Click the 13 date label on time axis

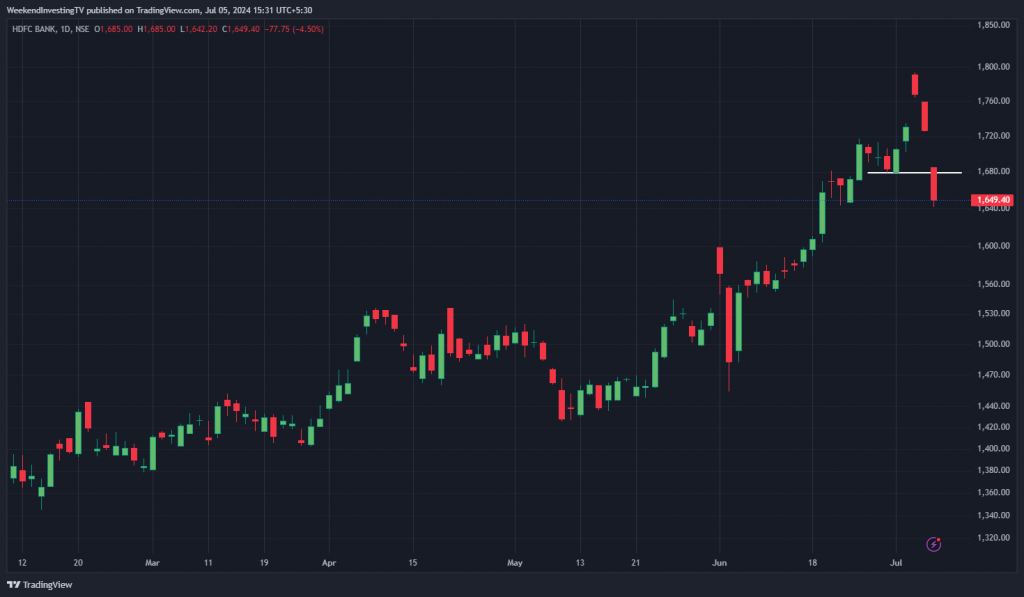click(580, 562)
